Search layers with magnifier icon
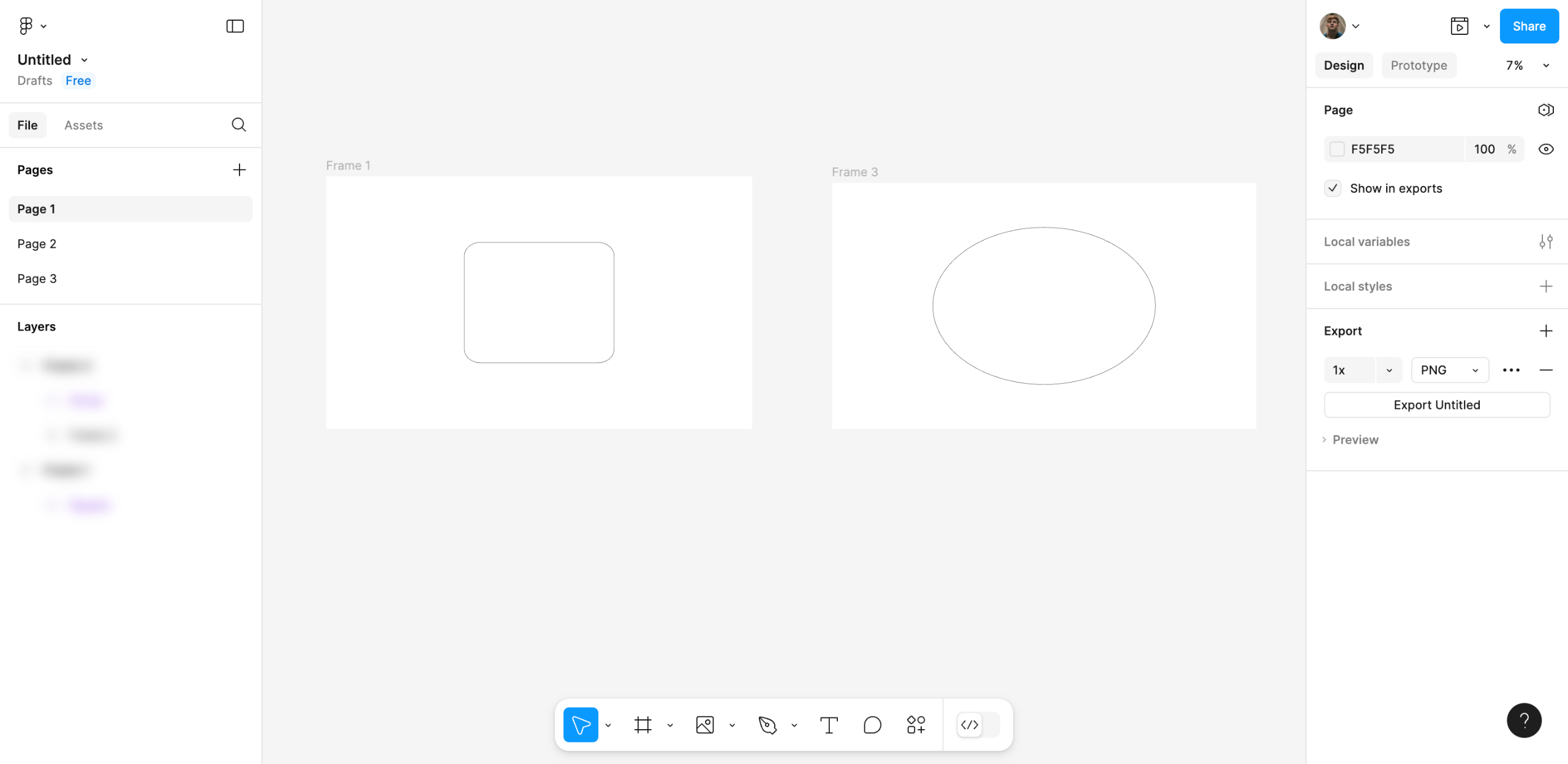This screenshot has width=1568, height=764. (x=239, y=125)
